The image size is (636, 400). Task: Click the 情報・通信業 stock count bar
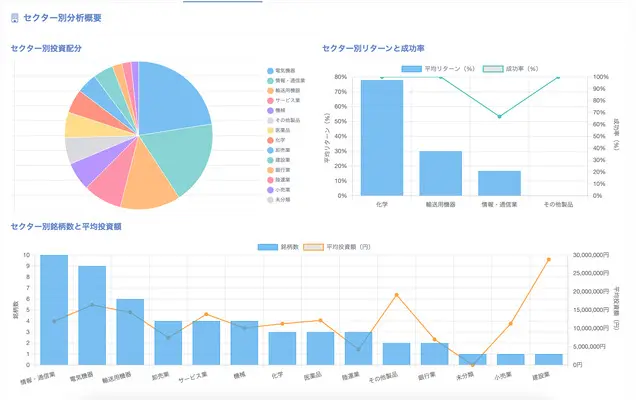54,310
